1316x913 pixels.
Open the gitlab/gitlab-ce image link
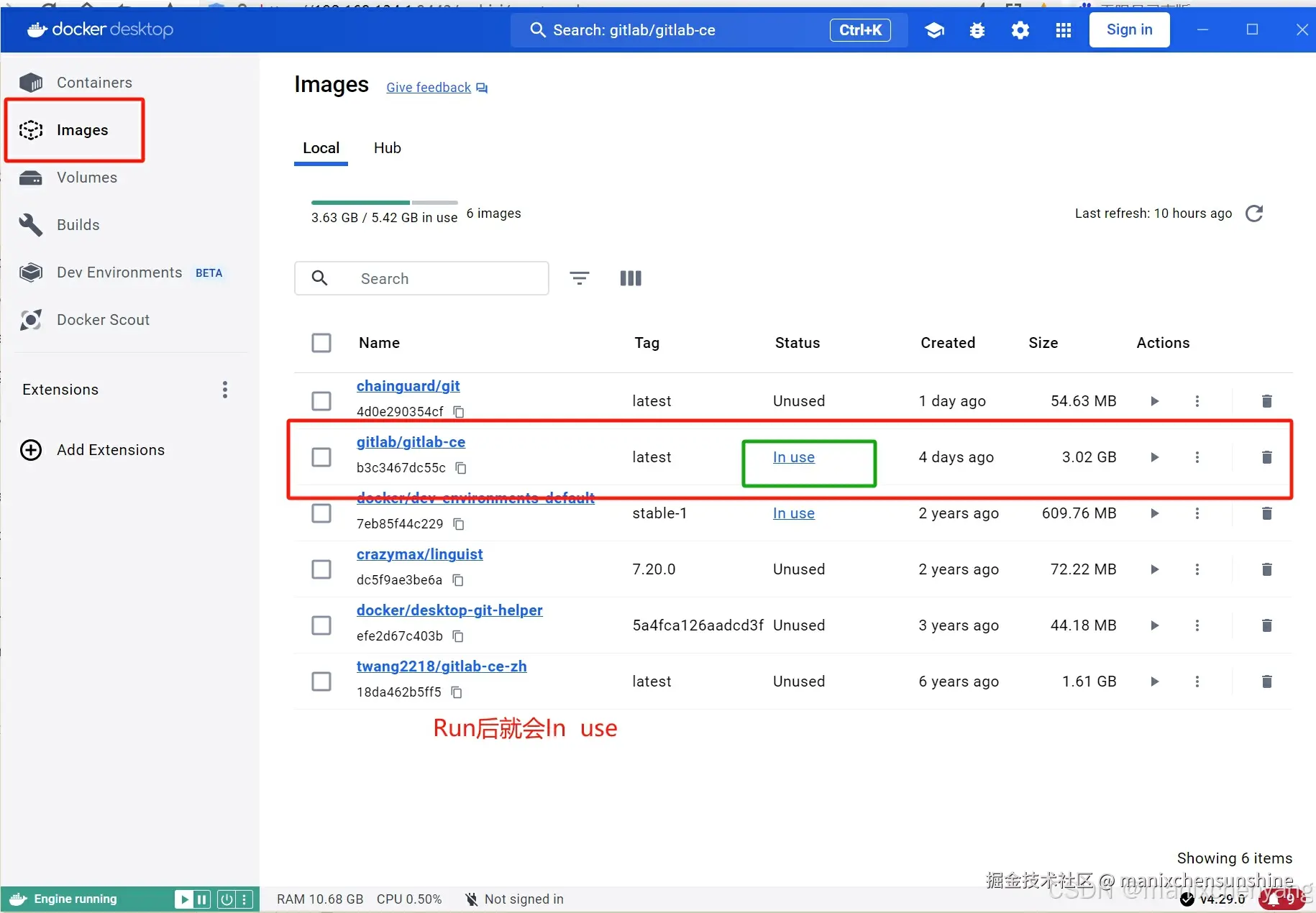411,442
